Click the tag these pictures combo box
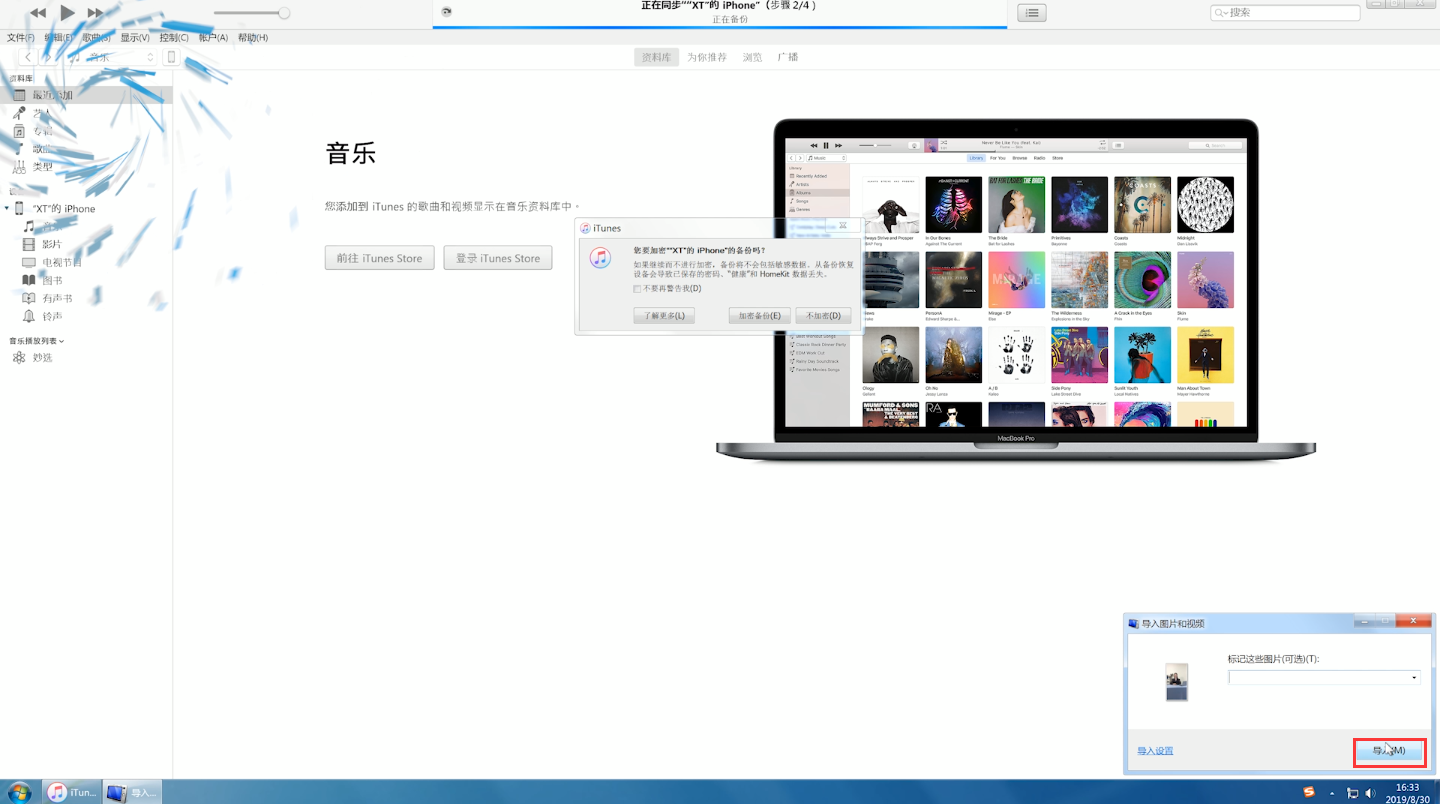 click(x=1324, y=677)
